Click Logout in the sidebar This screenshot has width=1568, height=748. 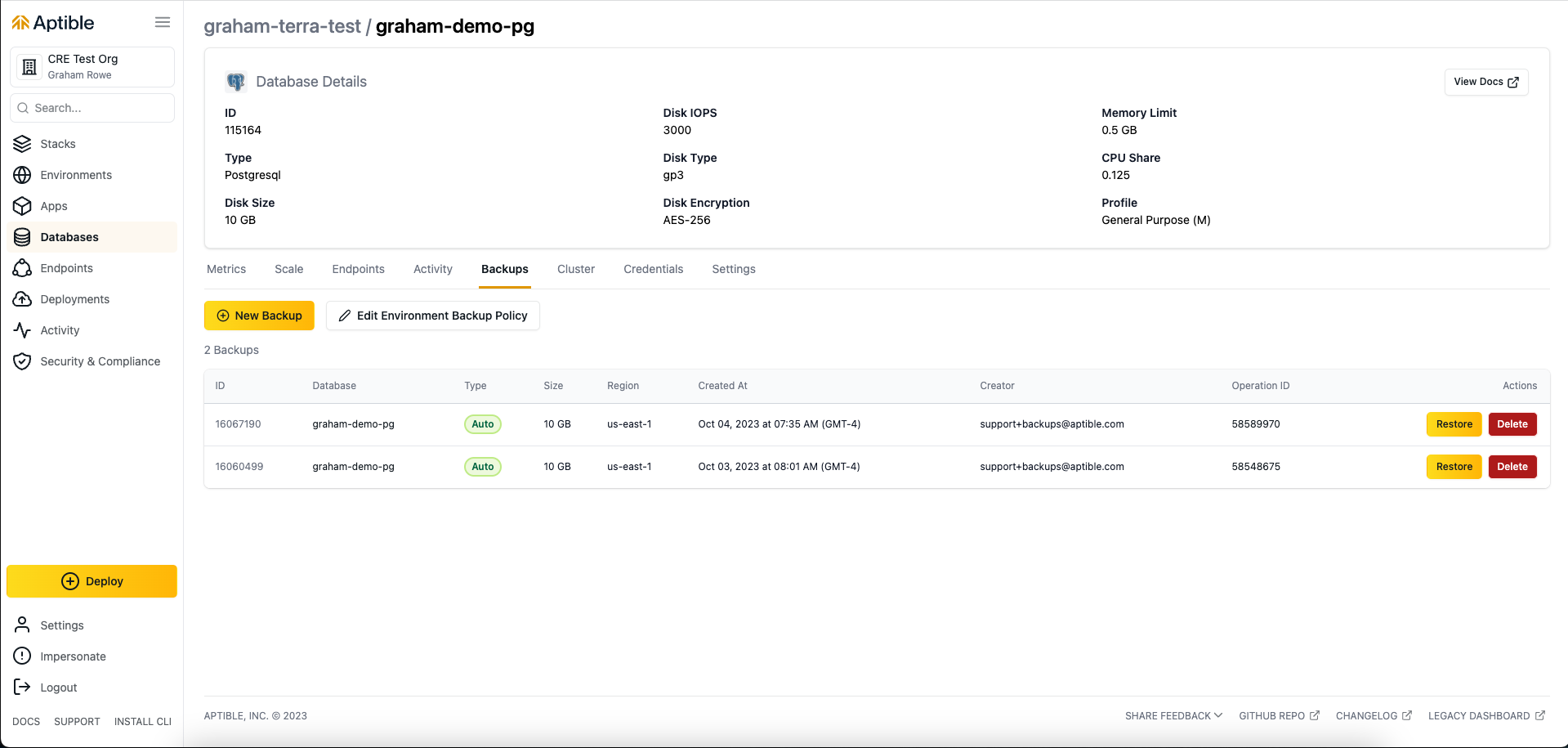pos(59,688)
